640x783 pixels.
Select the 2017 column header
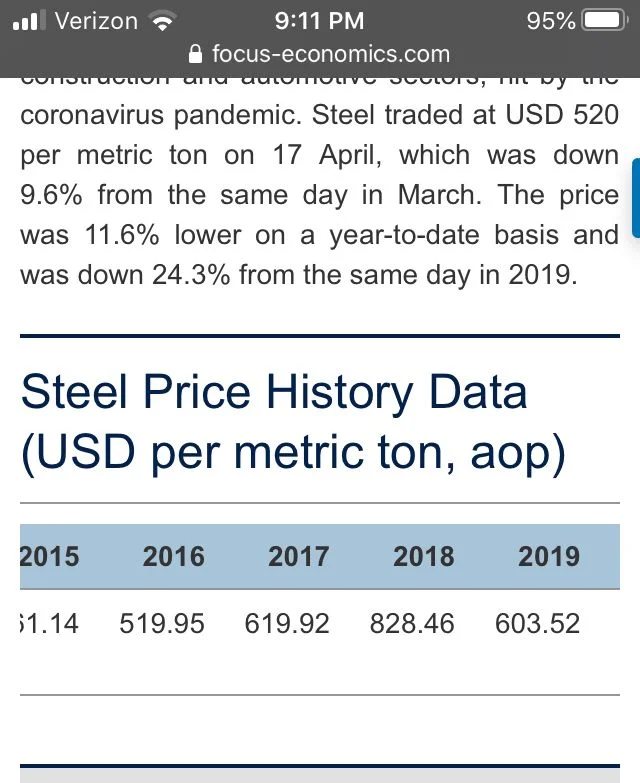(299, 556)
